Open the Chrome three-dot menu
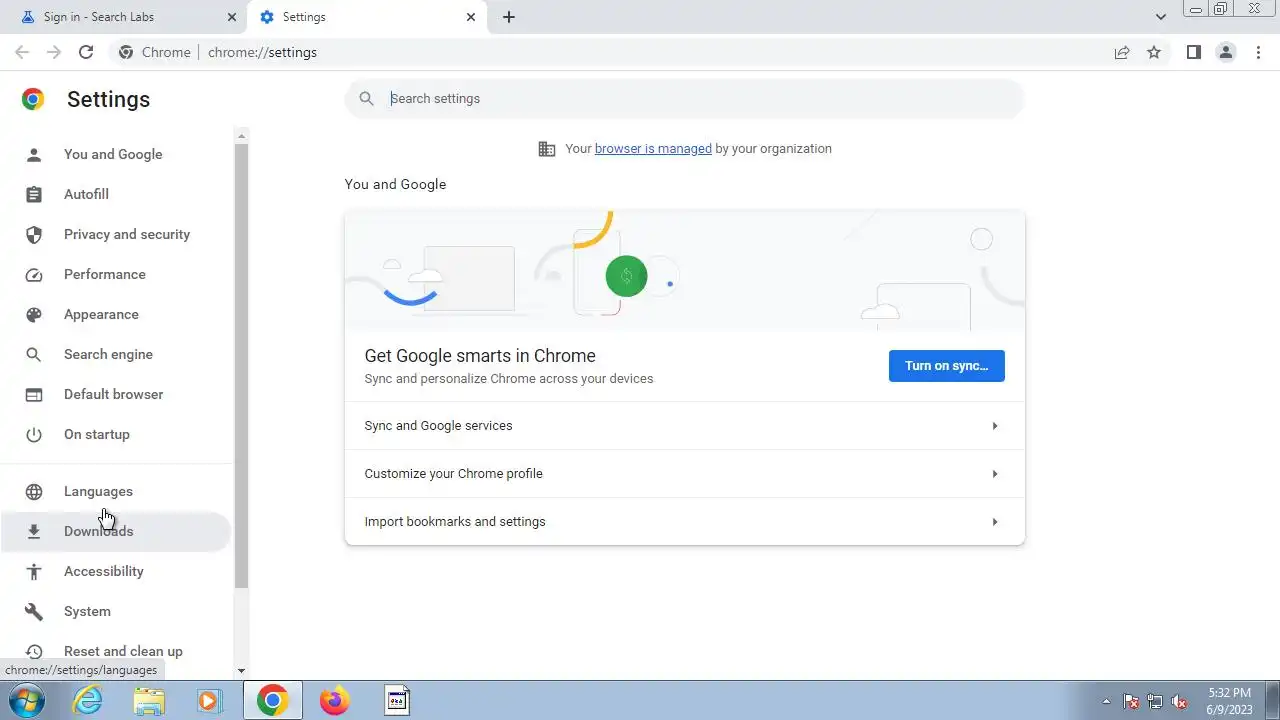 pyautogui.click(x=1259, y=52)
